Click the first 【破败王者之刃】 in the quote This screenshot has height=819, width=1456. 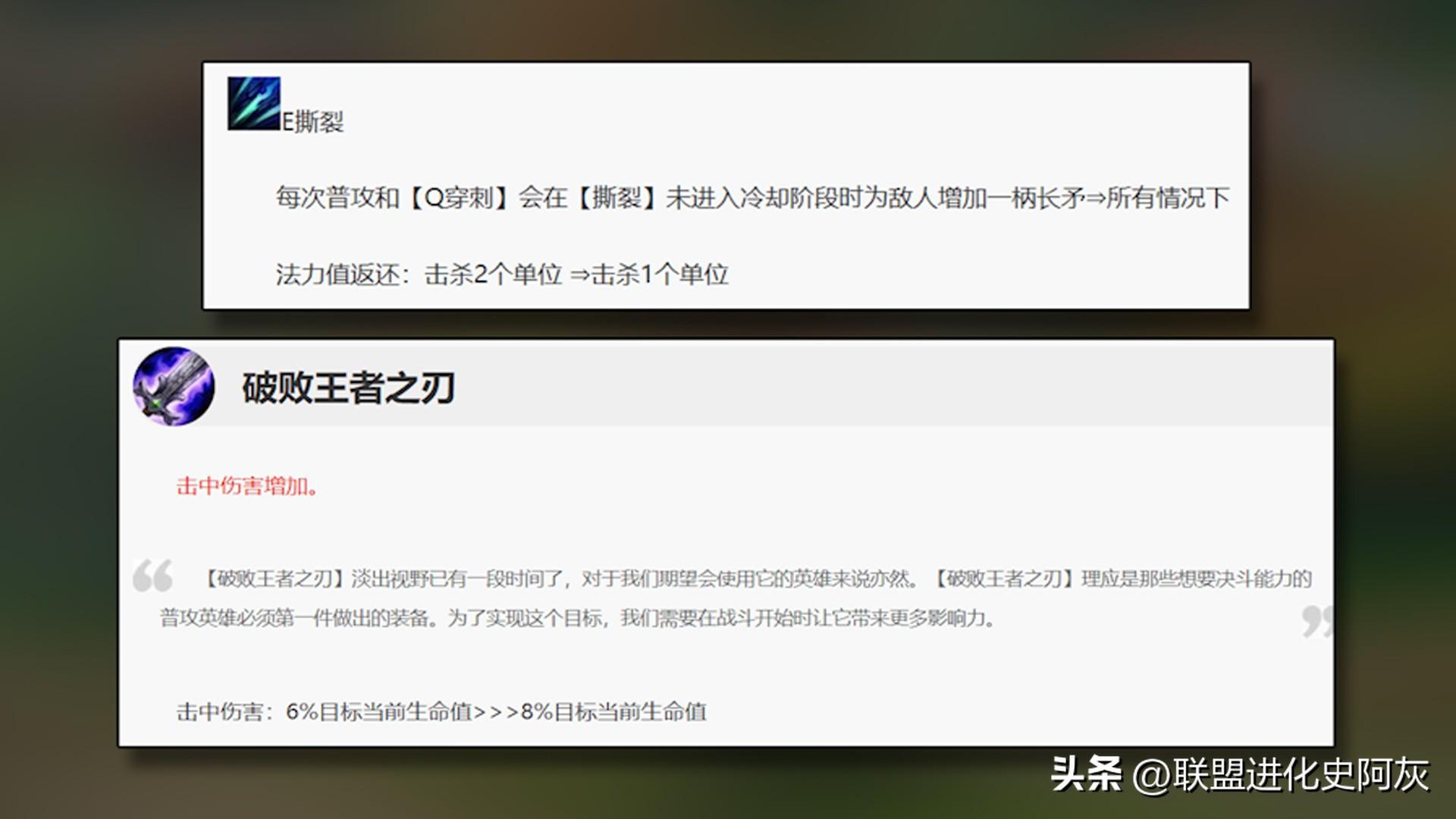(x=275, y=579)
